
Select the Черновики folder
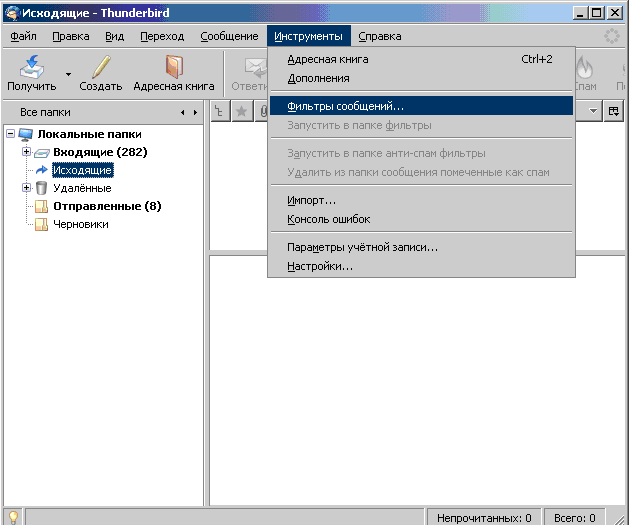pyautogui.click(x=81, y=224)
